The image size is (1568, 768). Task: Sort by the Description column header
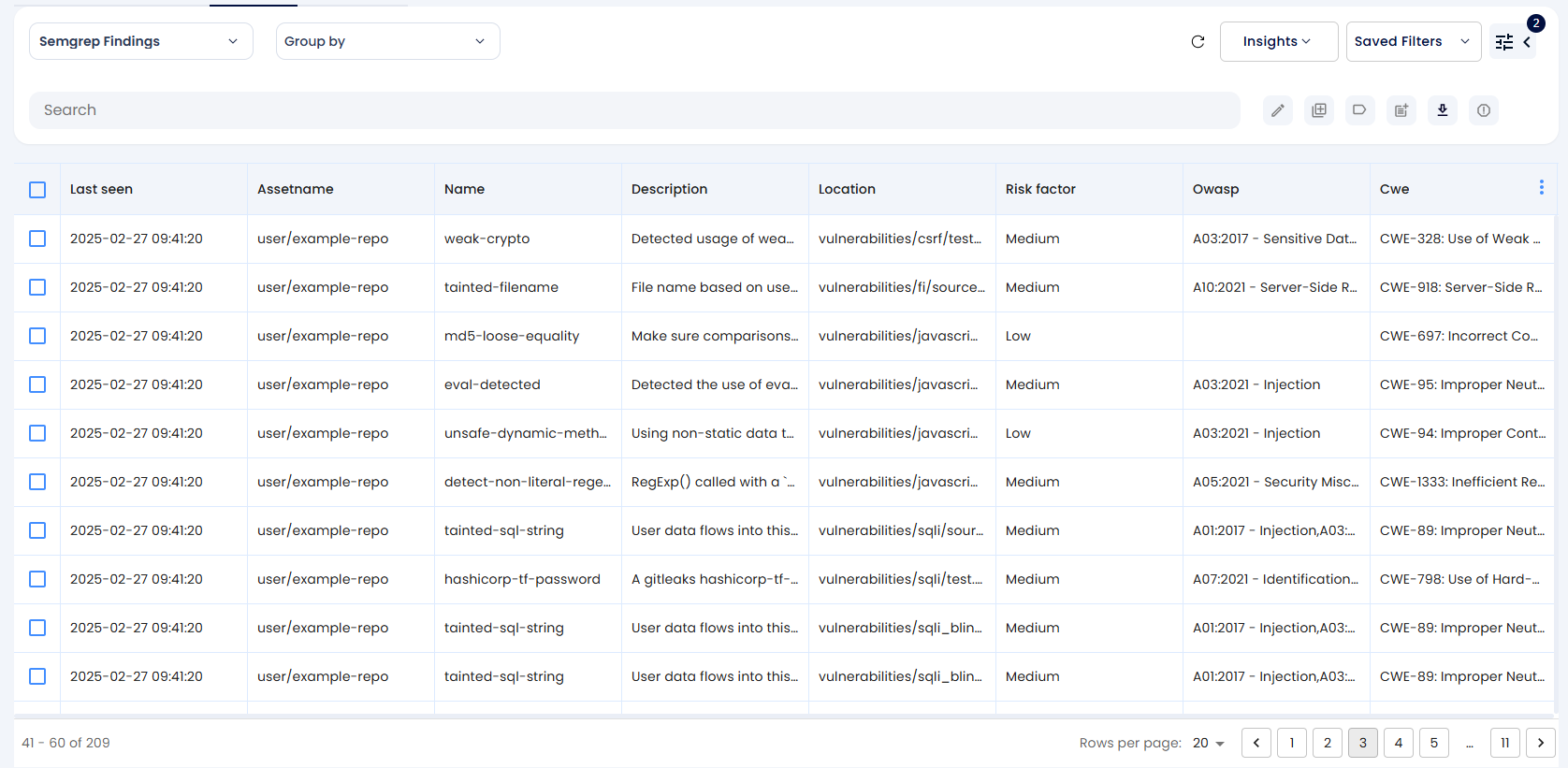coord(669,189)
